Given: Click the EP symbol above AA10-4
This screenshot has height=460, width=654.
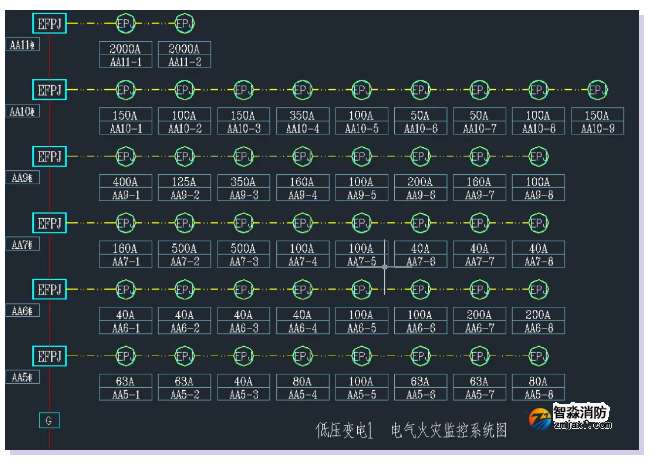Looking at the screenshot, I should coord(302,90).
